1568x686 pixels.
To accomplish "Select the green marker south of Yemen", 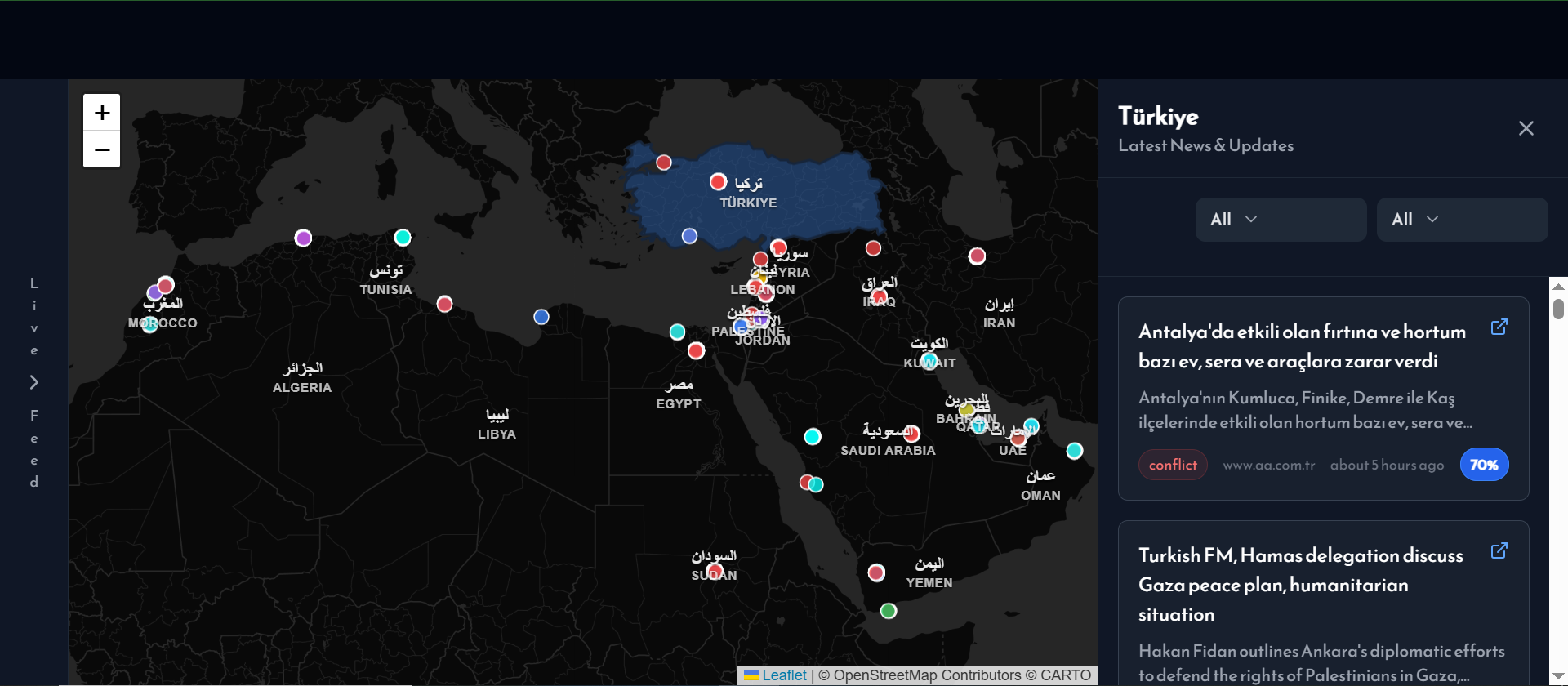I will click(889, 611).
